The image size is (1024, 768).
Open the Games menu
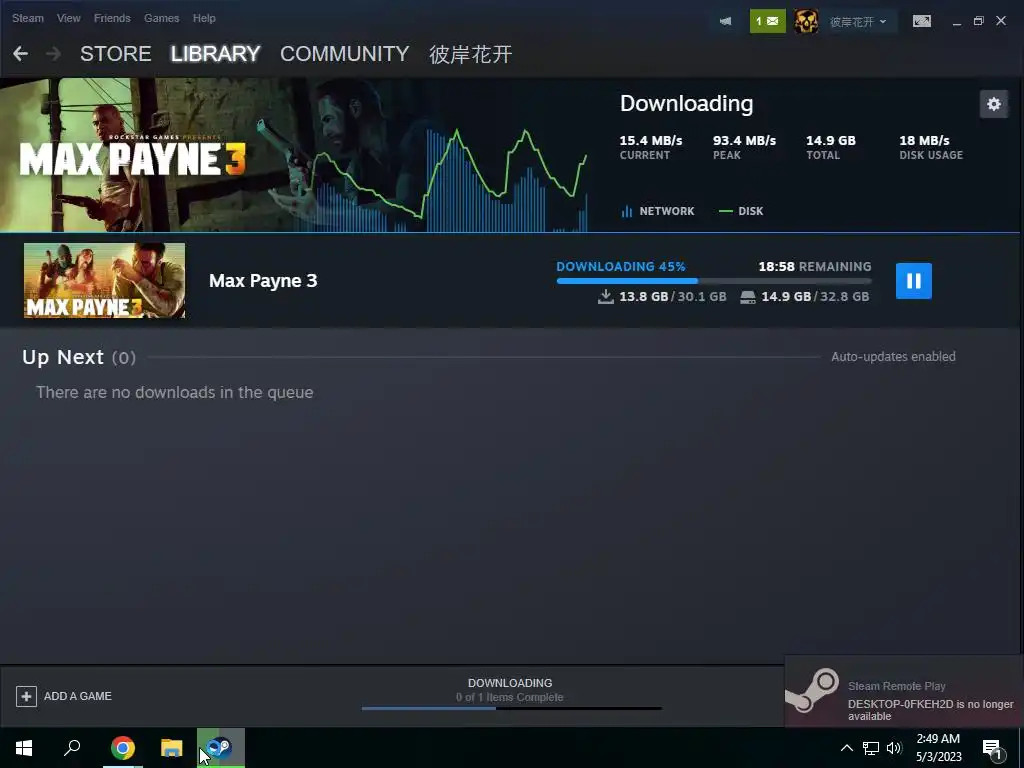pos(161,18)
